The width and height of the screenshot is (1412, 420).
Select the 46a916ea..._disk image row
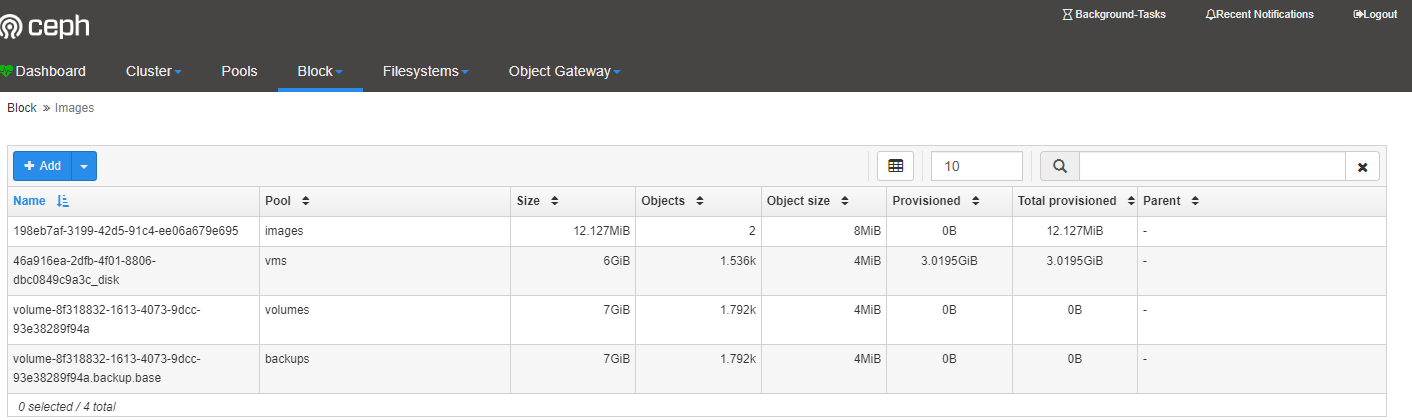697,270
